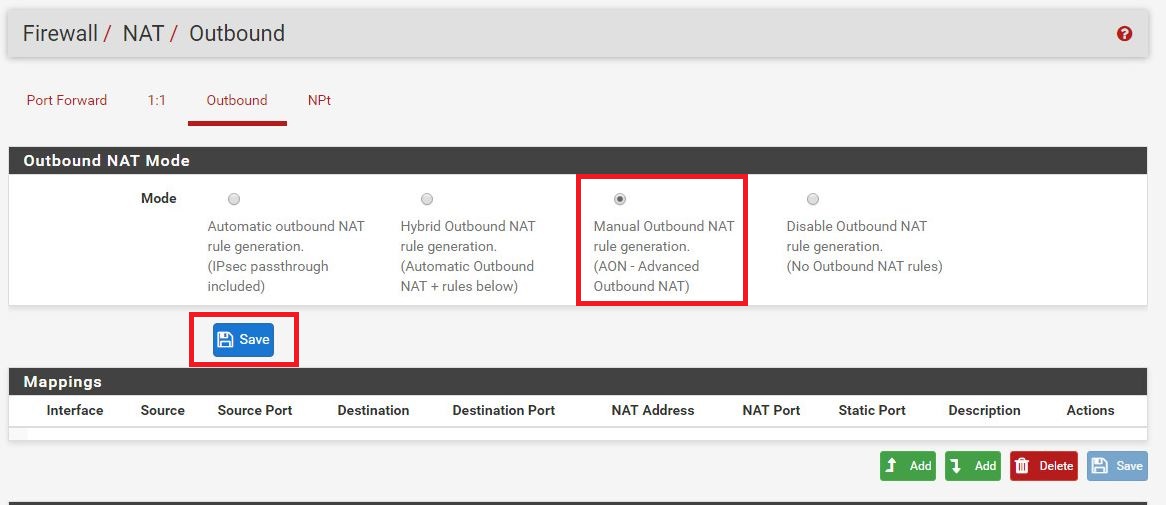Screen dimensions: 1166x505
Task: Select Manual Outbound NAT rule generation radio
Action: pos(619,199)
